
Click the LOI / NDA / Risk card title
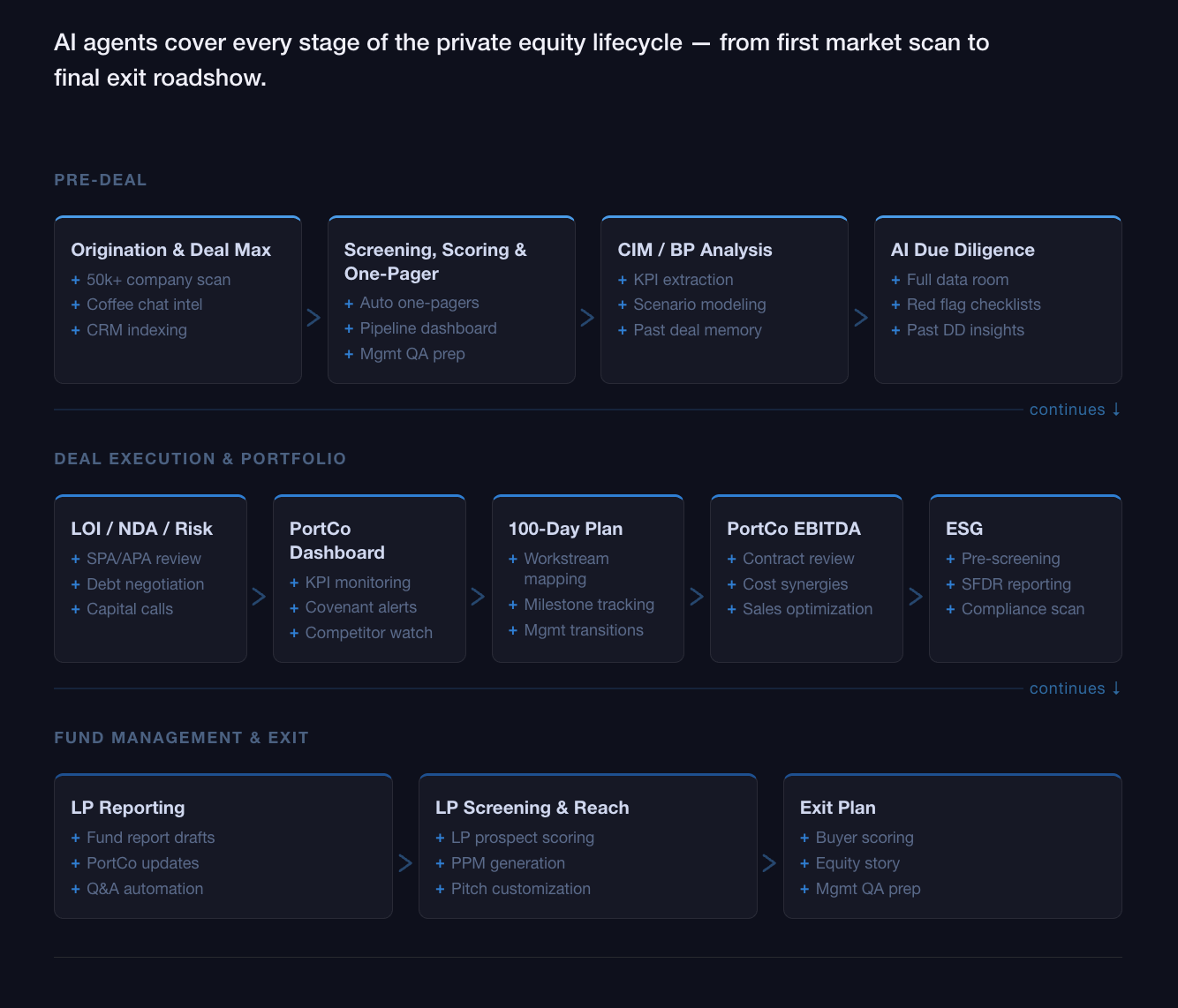point(141,529)
